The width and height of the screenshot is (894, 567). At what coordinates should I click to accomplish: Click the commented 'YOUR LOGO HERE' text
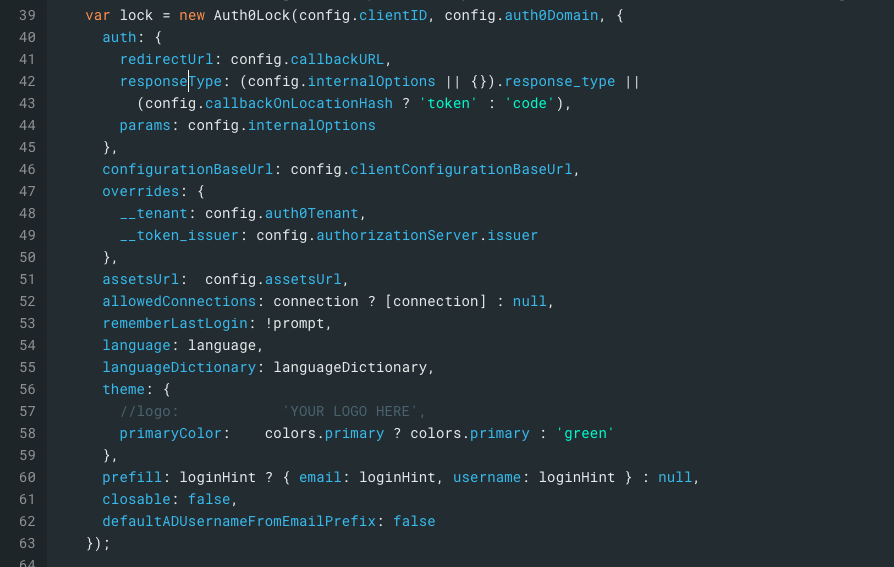(350, 411)
